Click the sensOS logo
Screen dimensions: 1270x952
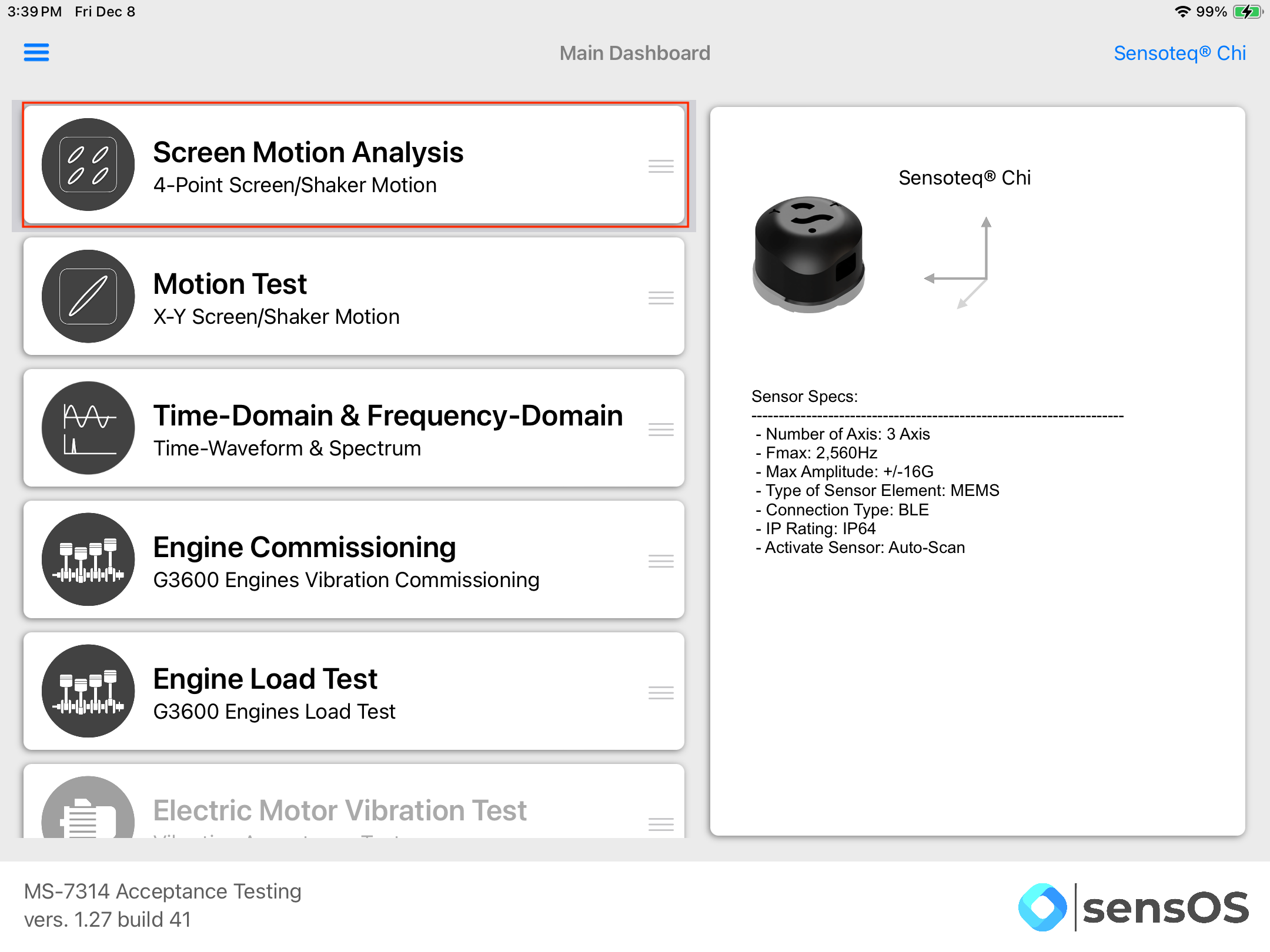pos(1134,907)
